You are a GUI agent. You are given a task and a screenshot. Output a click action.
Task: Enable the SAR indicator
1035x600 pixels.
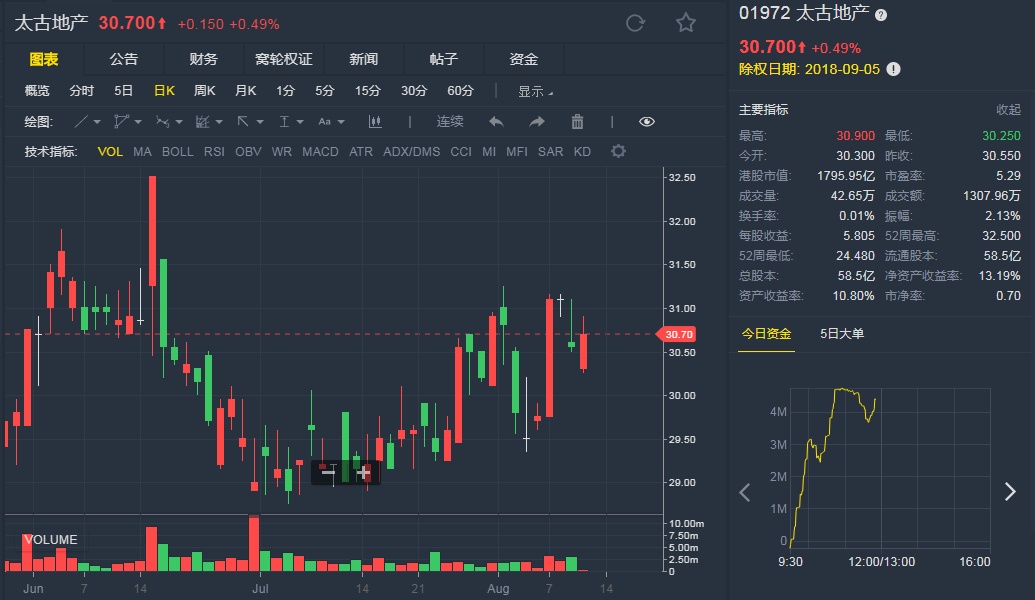(551, 152)
